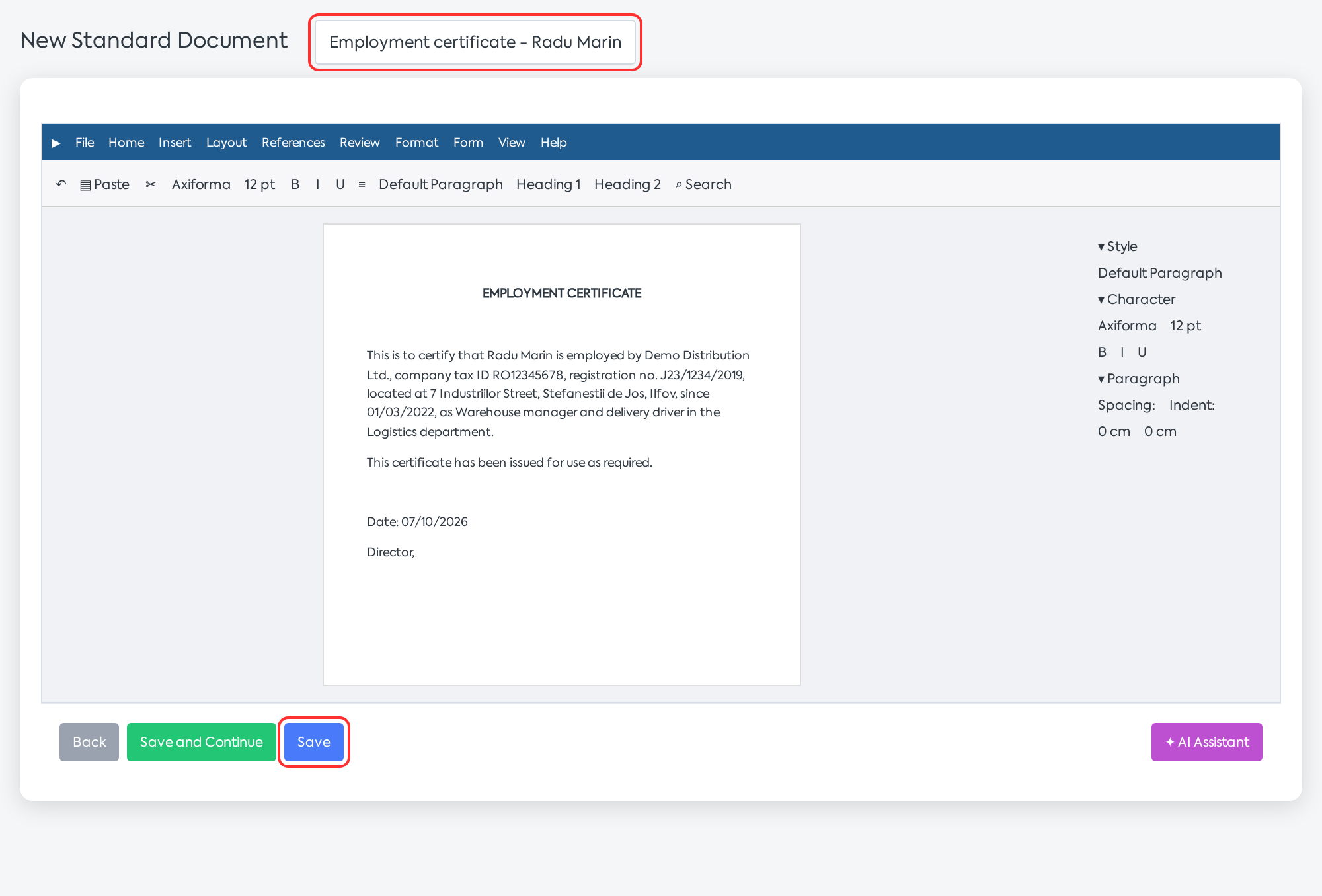Open the 12 pt size dropdown in toolbar

pyautogui.click(x=260, y=184)
